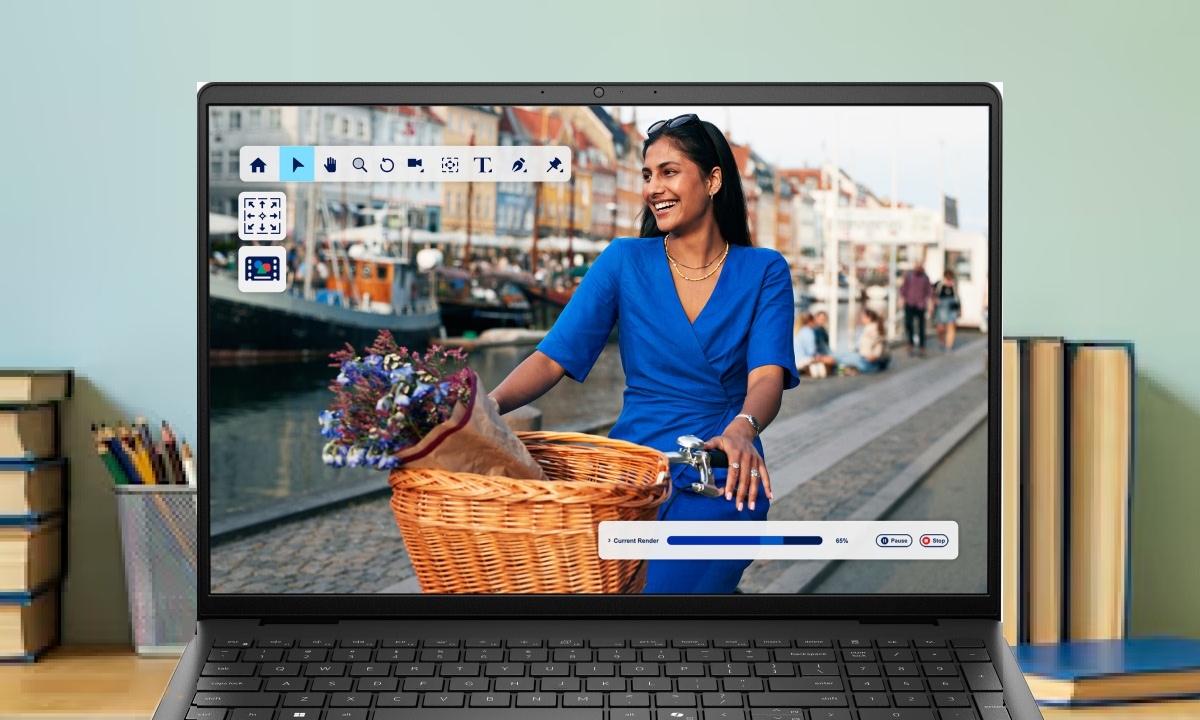Pick the Pen drawing tool
Screen dimensions: 1200x720
[x=518, y=165]
